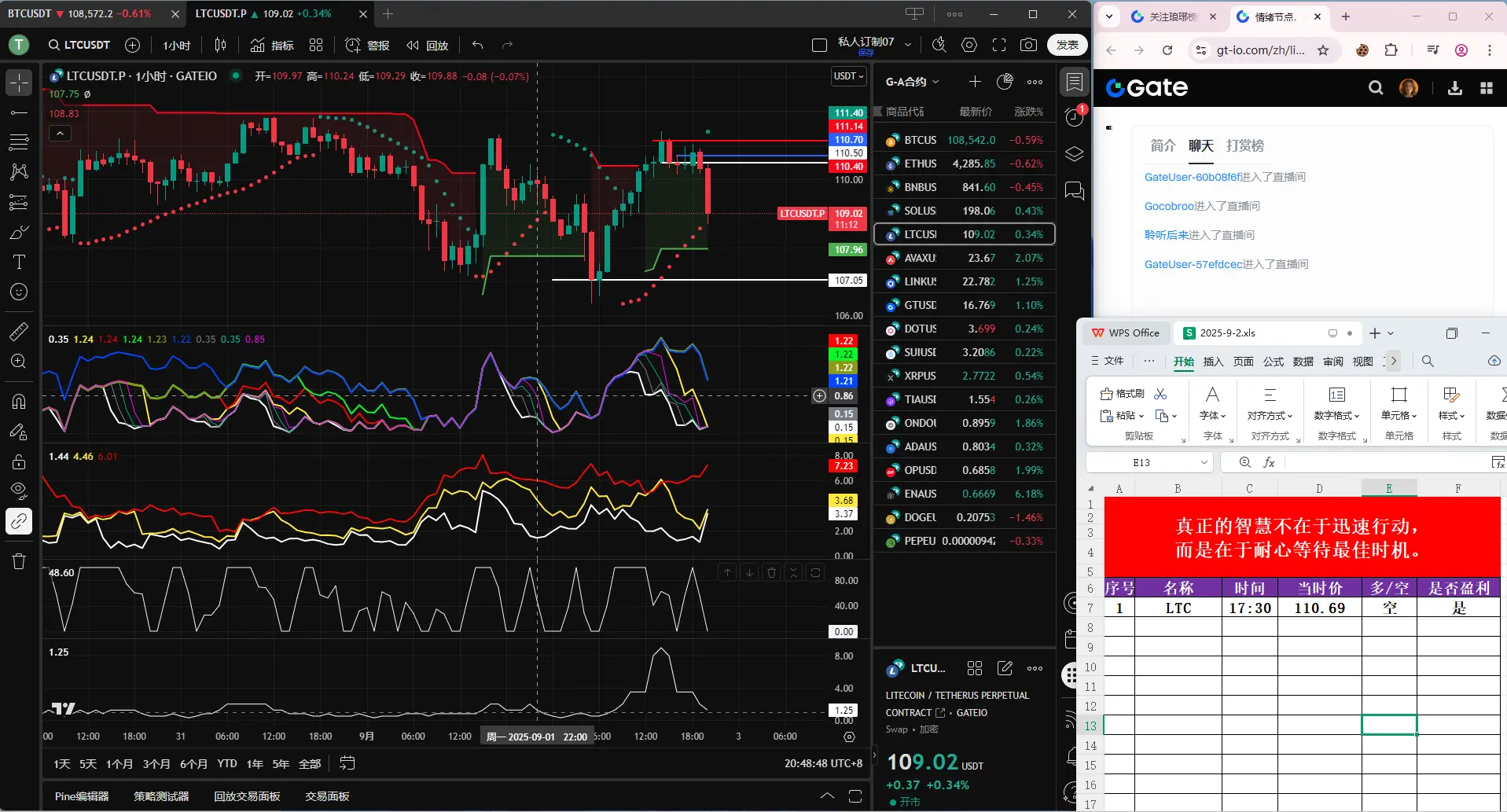Select the trend line drawing tool
The width and height of the screenshot is (1507, 812).
point(19,112)
